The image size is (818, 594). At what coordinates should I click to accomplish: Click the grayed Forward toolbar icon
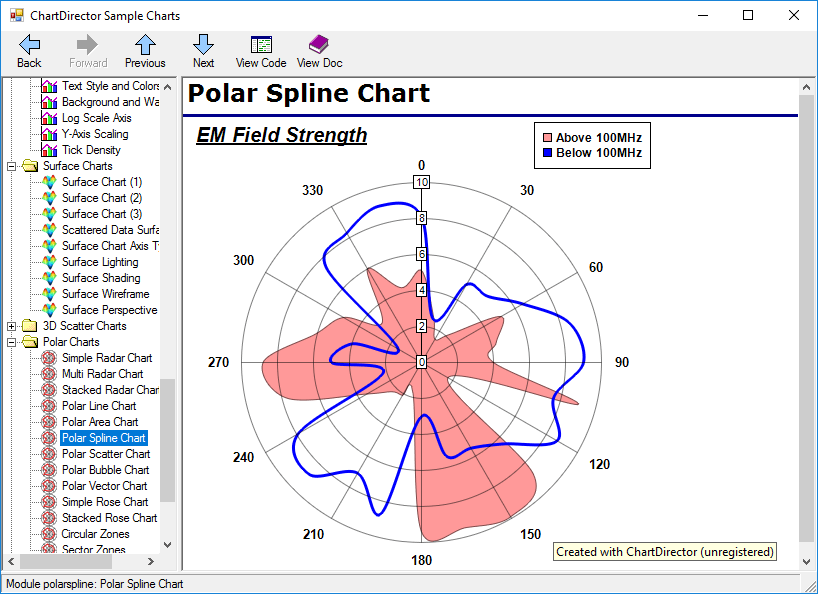click(x=88, y=48)
